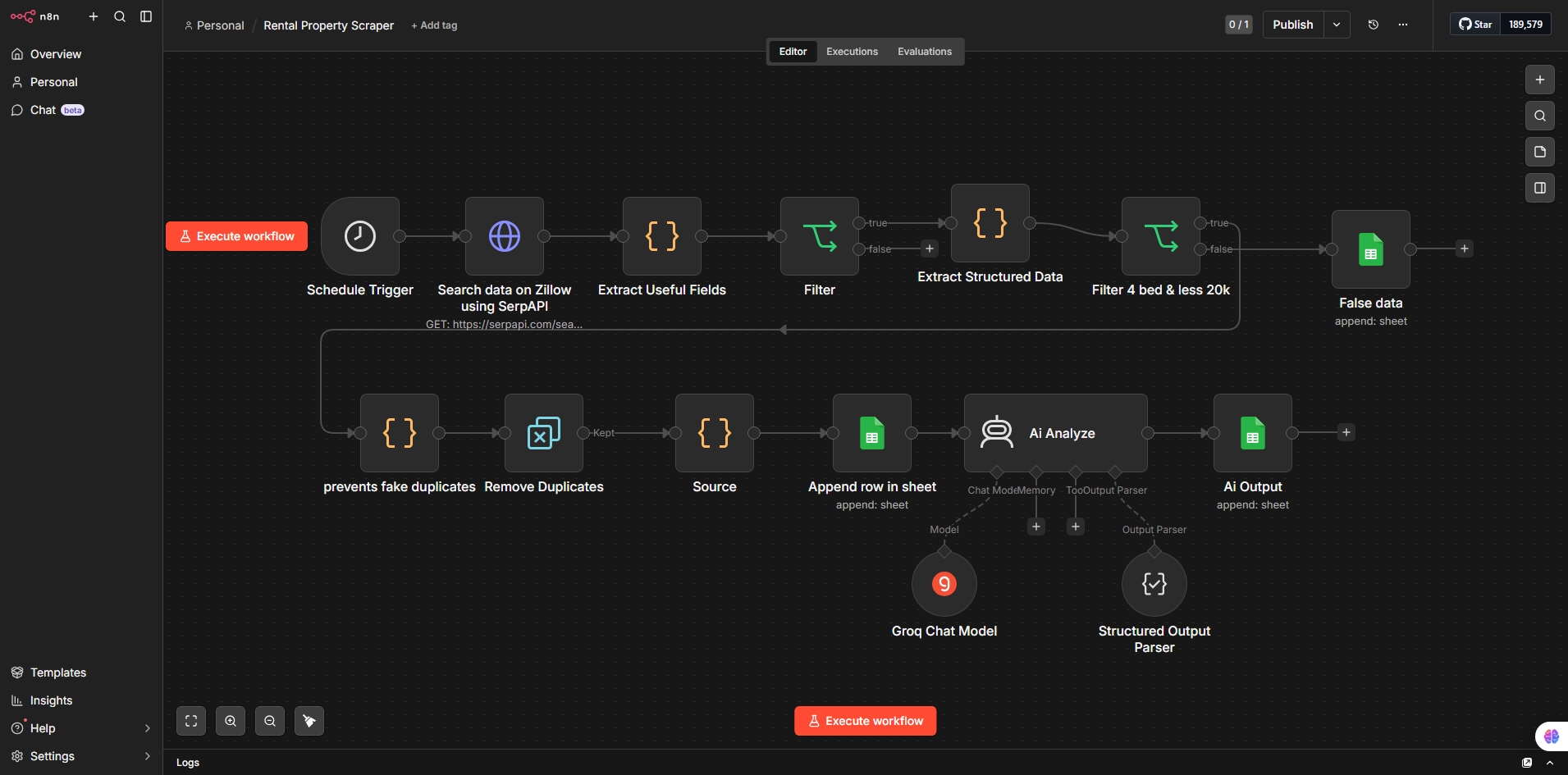
Task: Open the Structured Output Parser node
Action: point(1154,584)
